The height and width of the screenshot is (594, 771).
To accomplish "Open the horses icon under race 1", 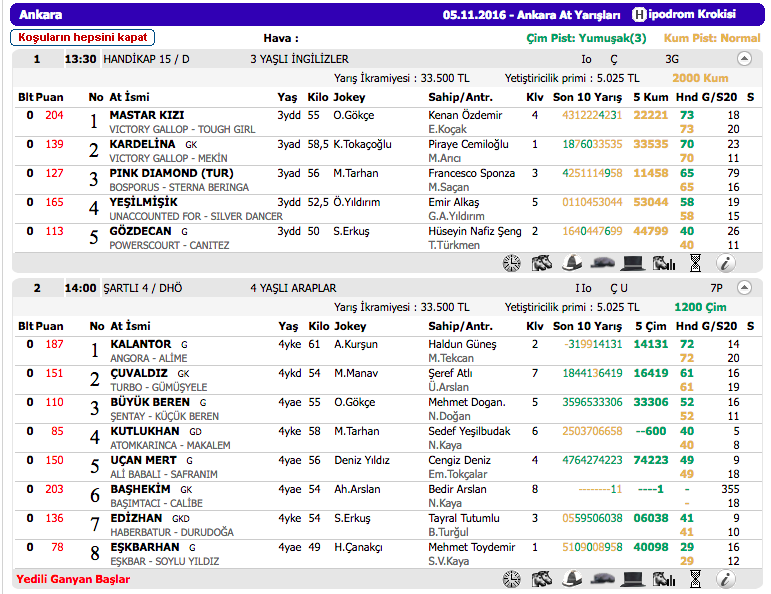I will pyautogui.click(x=542, y=263).
